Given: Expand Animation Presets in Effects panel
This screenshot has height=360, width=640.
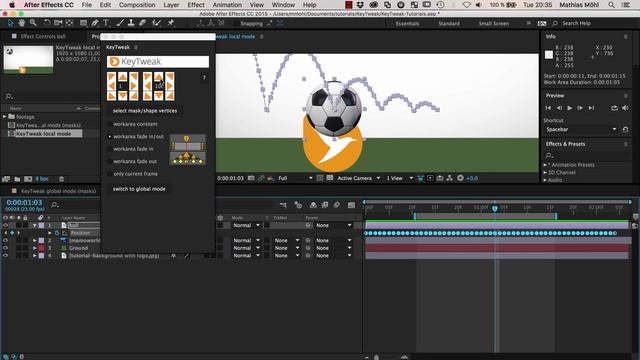Looking at the screenshot, I should (x=545, y=165).
